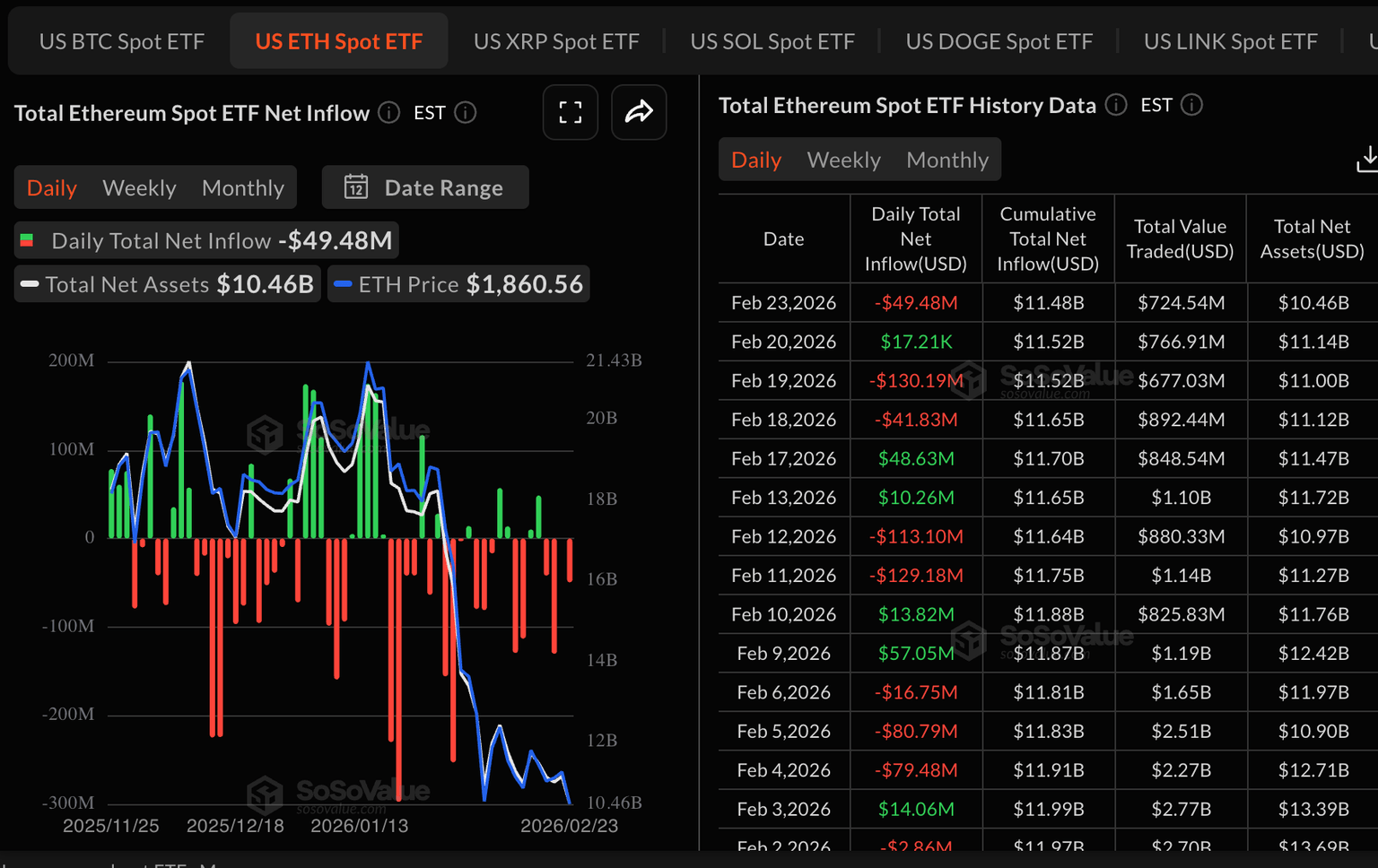The image size is (1378, 868).
Task: Switch chart to Weekly view
Action: 139,187
